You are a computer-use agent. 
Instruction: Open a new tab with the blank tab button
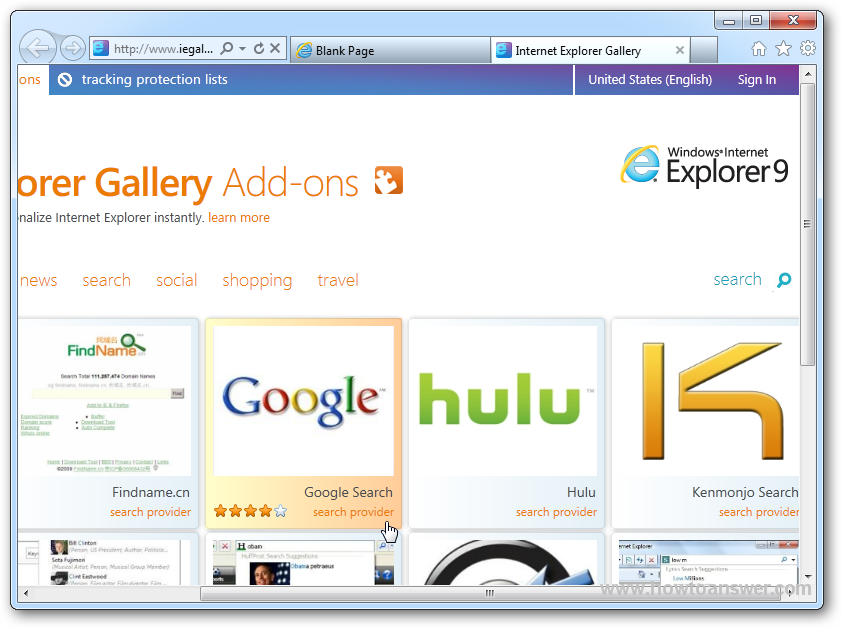click(704, 50)
